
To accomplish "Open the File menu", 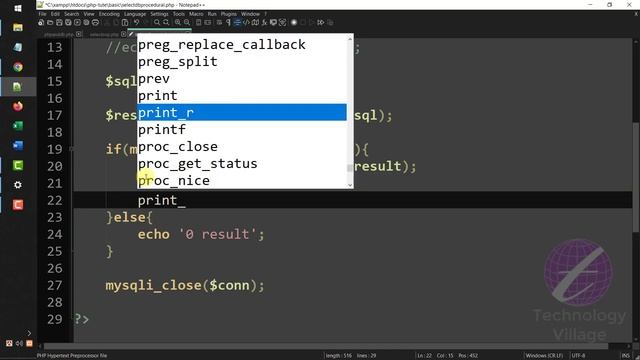I will [42, 14].
